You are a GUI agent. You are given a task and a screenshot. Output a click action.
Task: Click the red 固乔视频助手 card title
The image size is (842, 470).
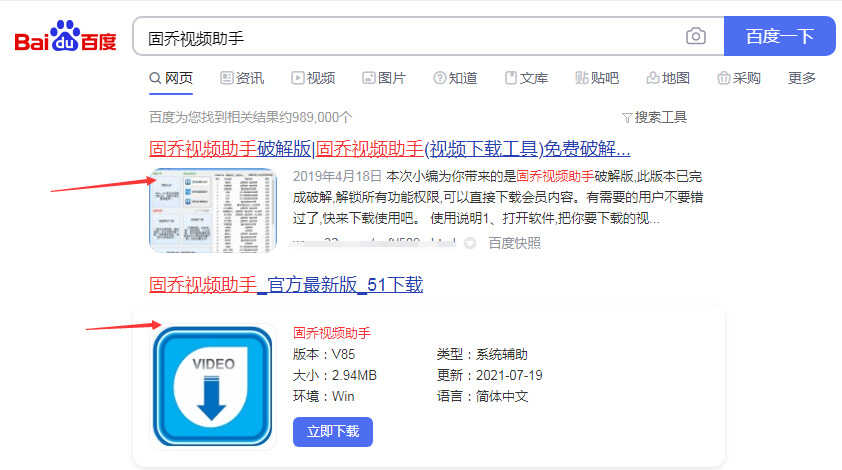click(332, 333)
